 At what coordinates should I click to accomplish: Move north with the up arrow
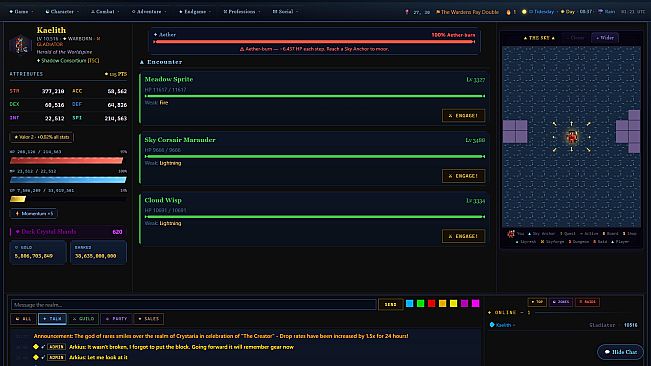coord(572,124)
